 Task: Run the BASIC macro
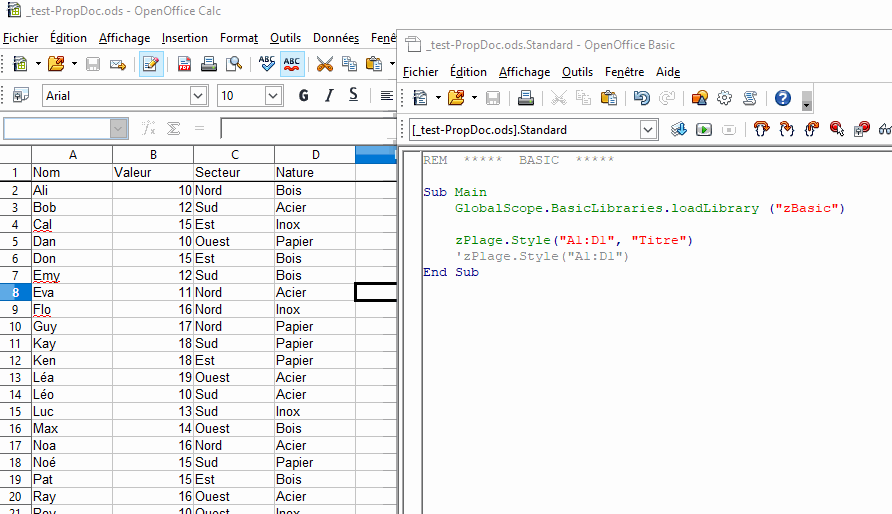pos(704,130)
